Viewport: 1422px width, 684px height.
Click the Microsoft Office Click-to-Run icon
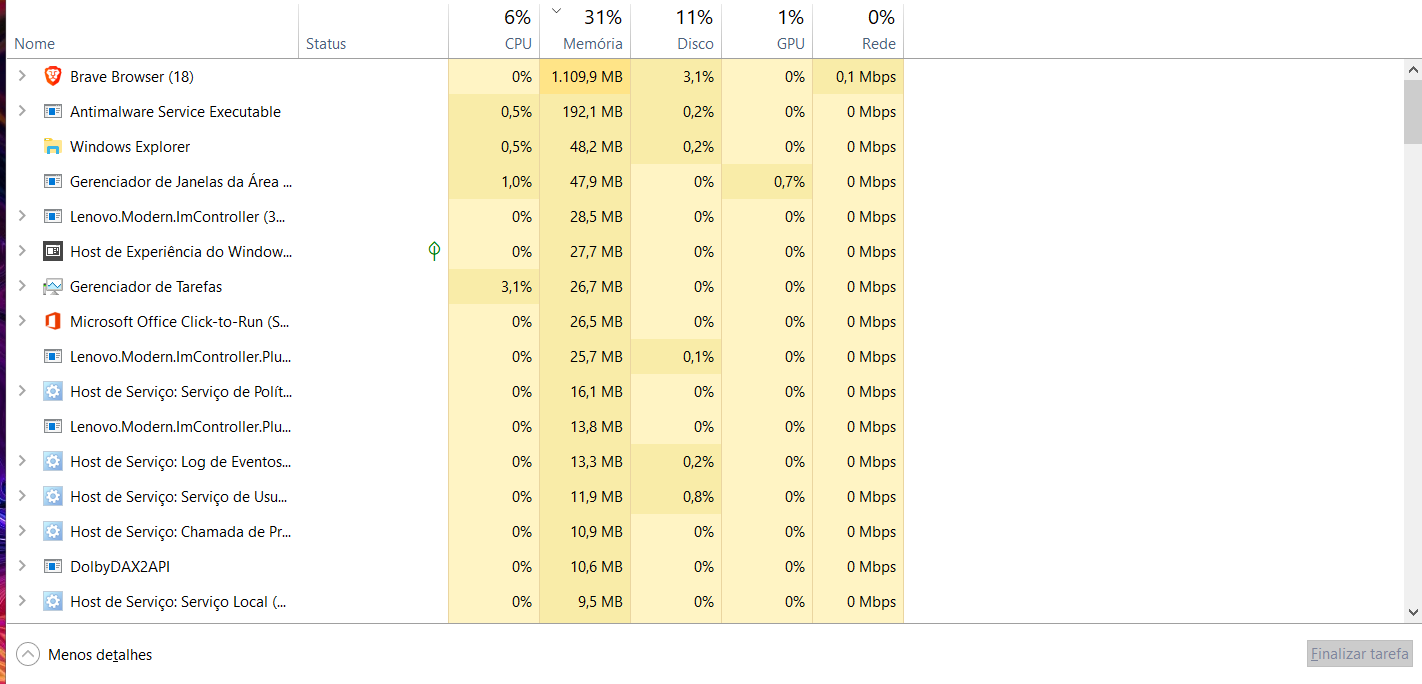pos(53,321)
